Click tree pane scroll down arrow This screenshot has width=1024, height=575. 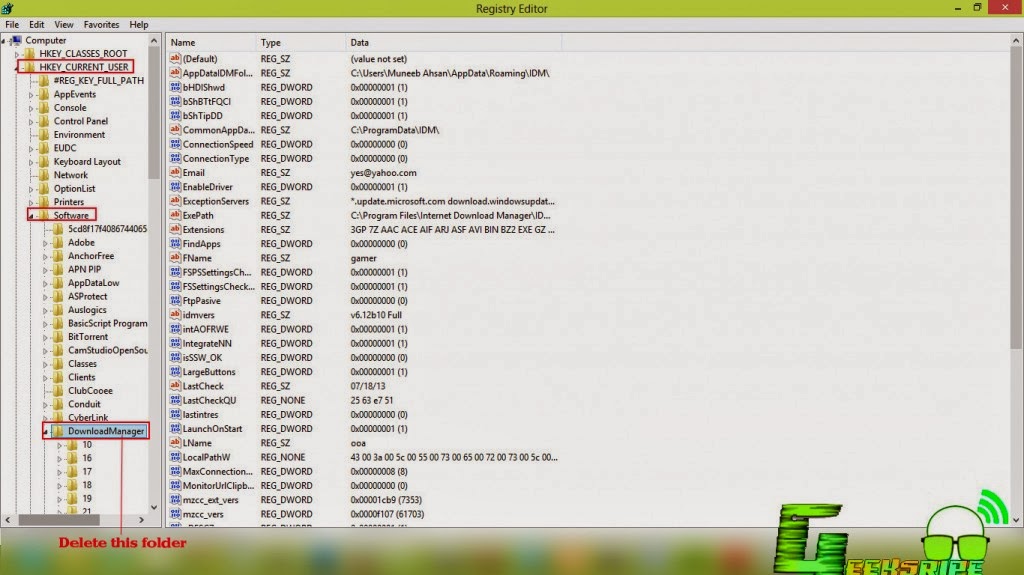154,507
